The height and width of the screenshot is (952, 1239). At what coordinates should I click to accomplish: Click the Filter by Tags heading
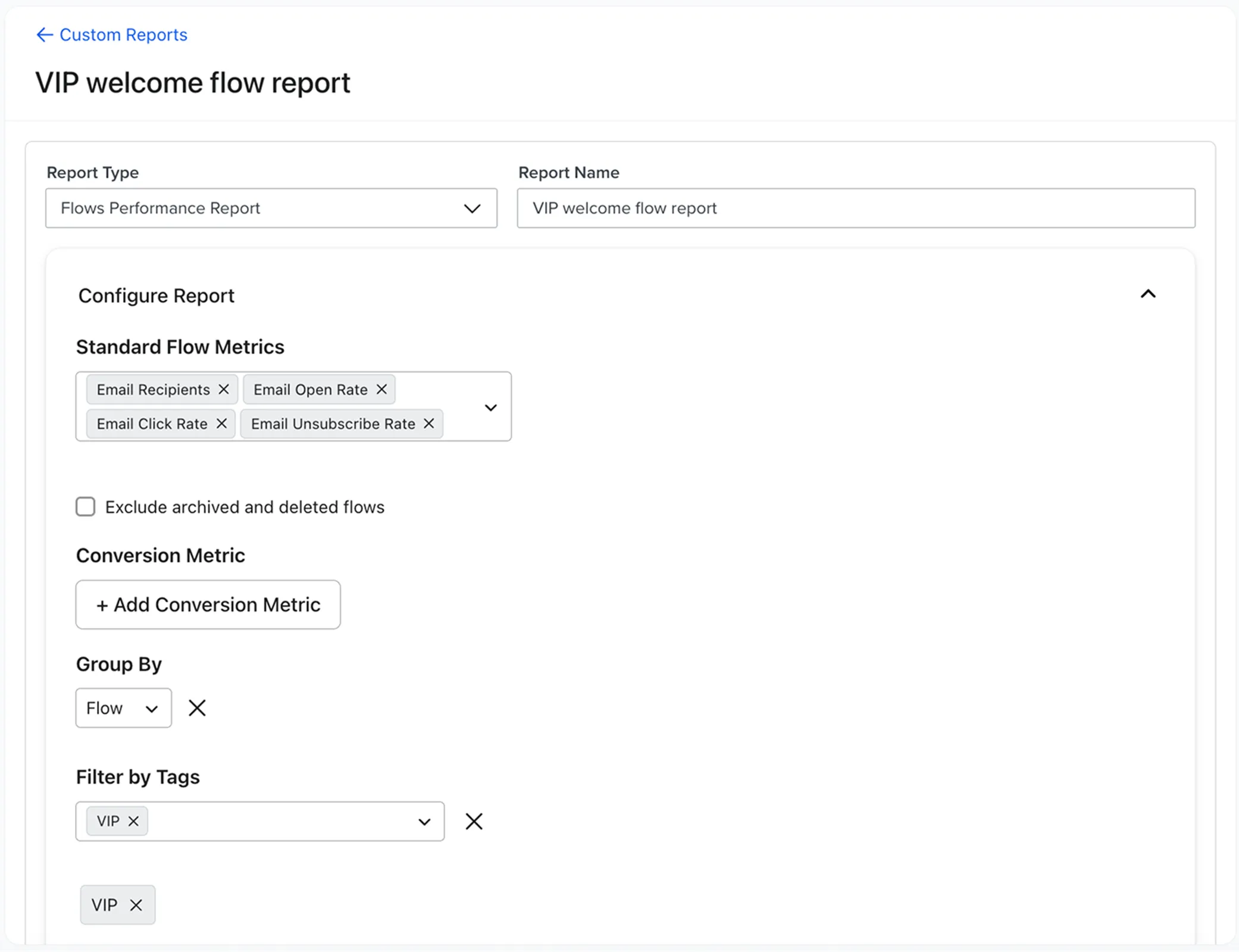(138, 777)
